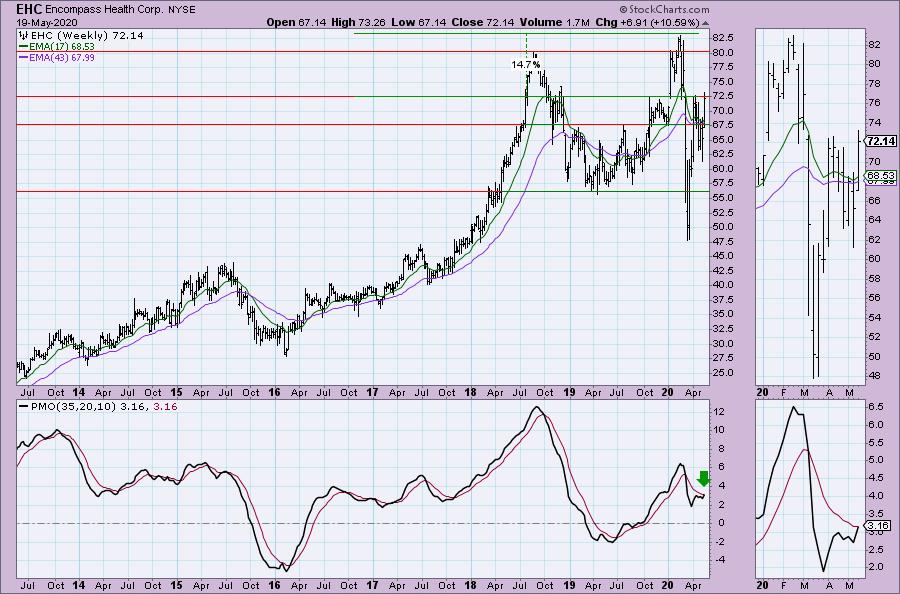Click year 18 on the price chart time axis
900x594 pixels.
(x=471, y=393)
